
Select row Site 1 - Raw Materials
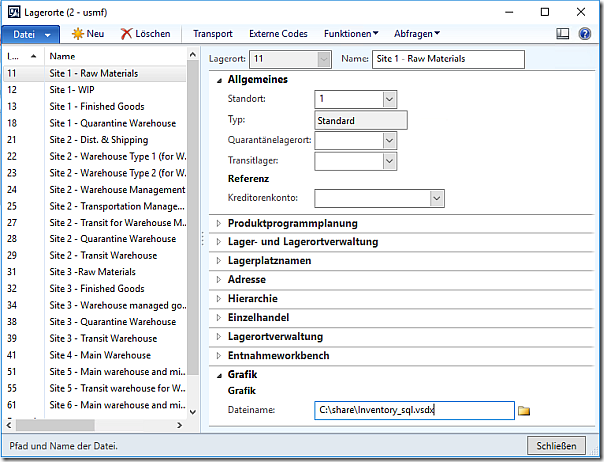click(x=95, y=73)
